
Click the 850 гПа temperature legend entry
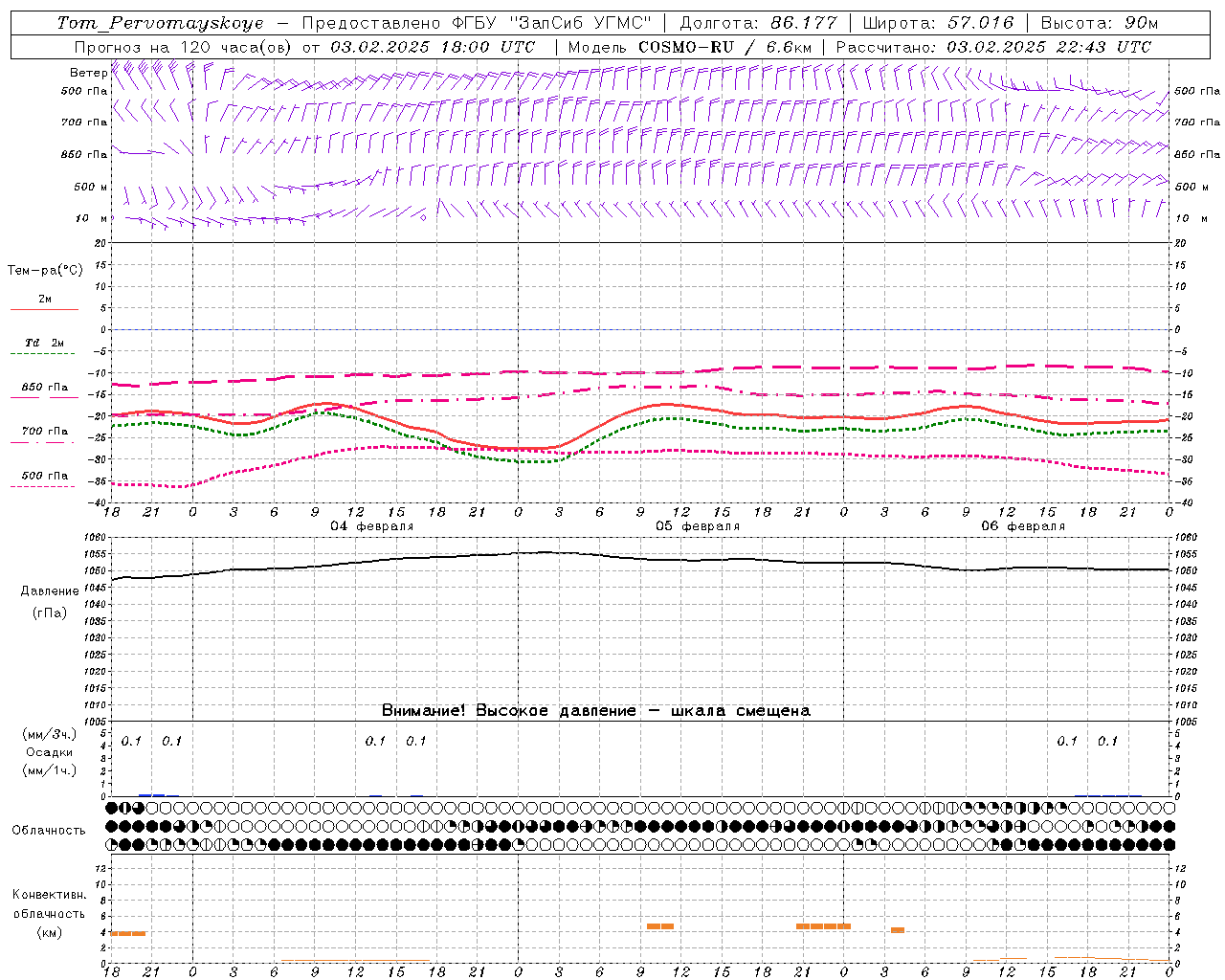[x=44, y=388]
